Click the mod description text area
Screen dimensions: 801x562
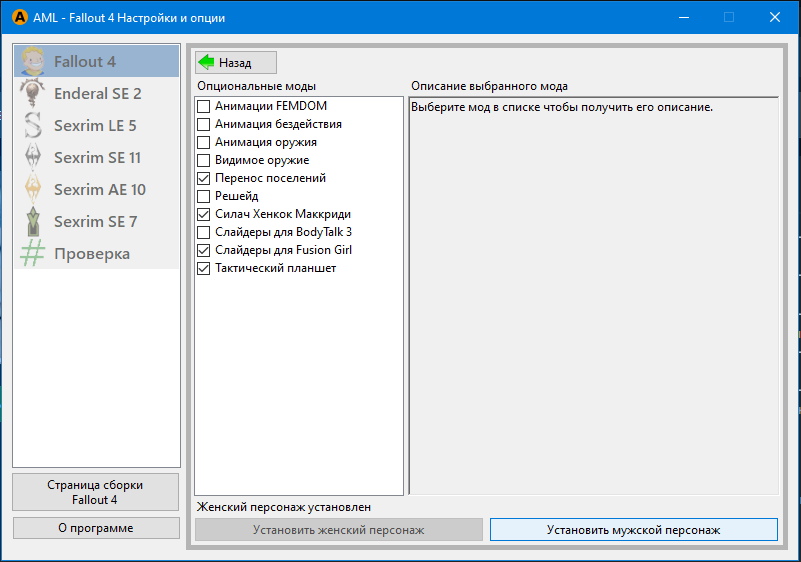(593, 300)
